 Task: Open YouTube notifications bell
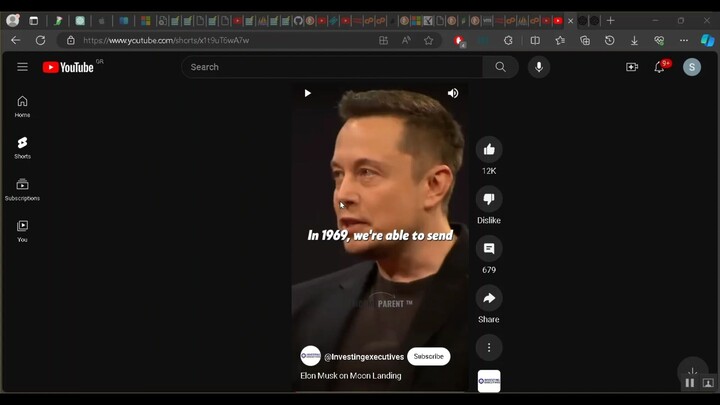click(659, 67)
